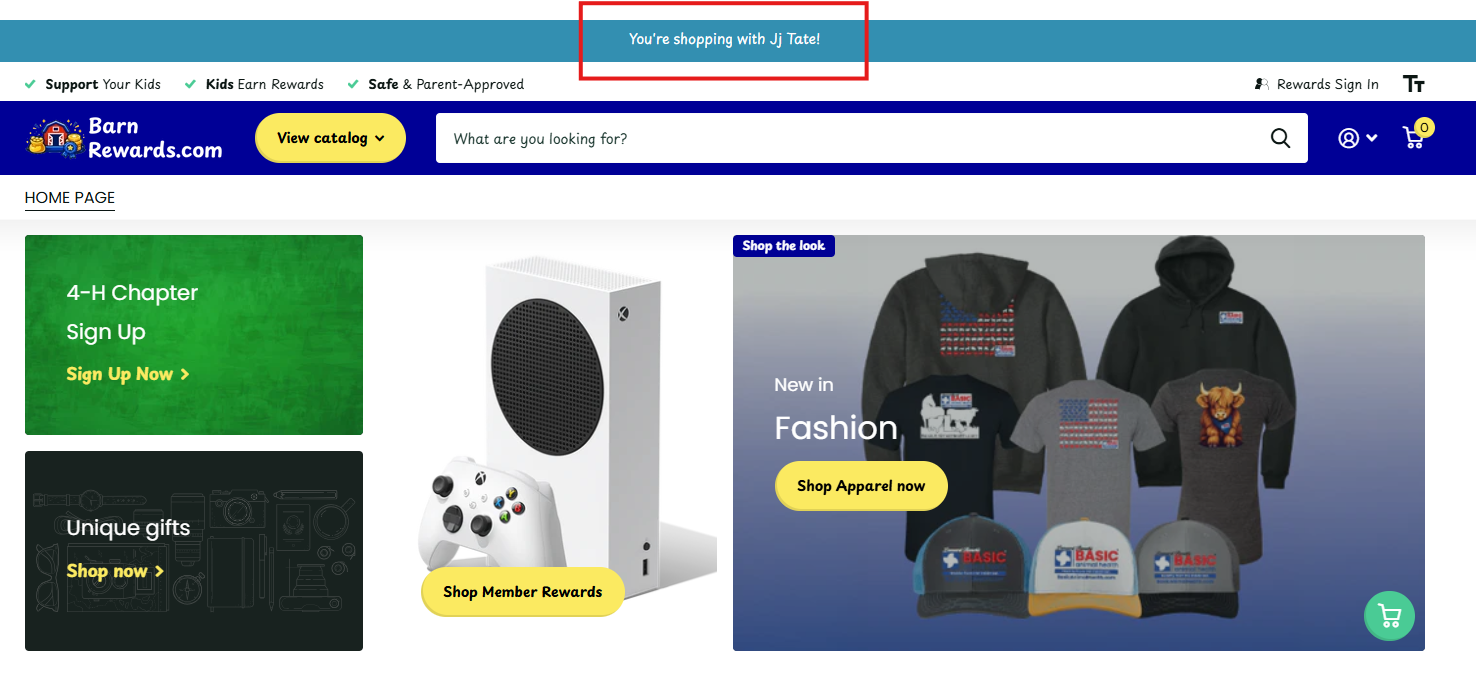Click the search magnifying glass icon

click(x=1280, y=138)
